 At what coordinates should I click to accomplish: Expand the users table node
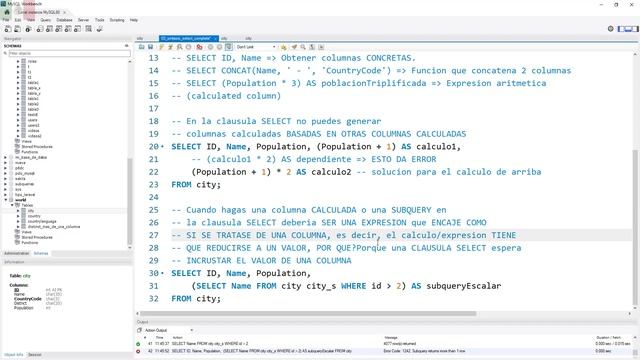tap(18, 120)
